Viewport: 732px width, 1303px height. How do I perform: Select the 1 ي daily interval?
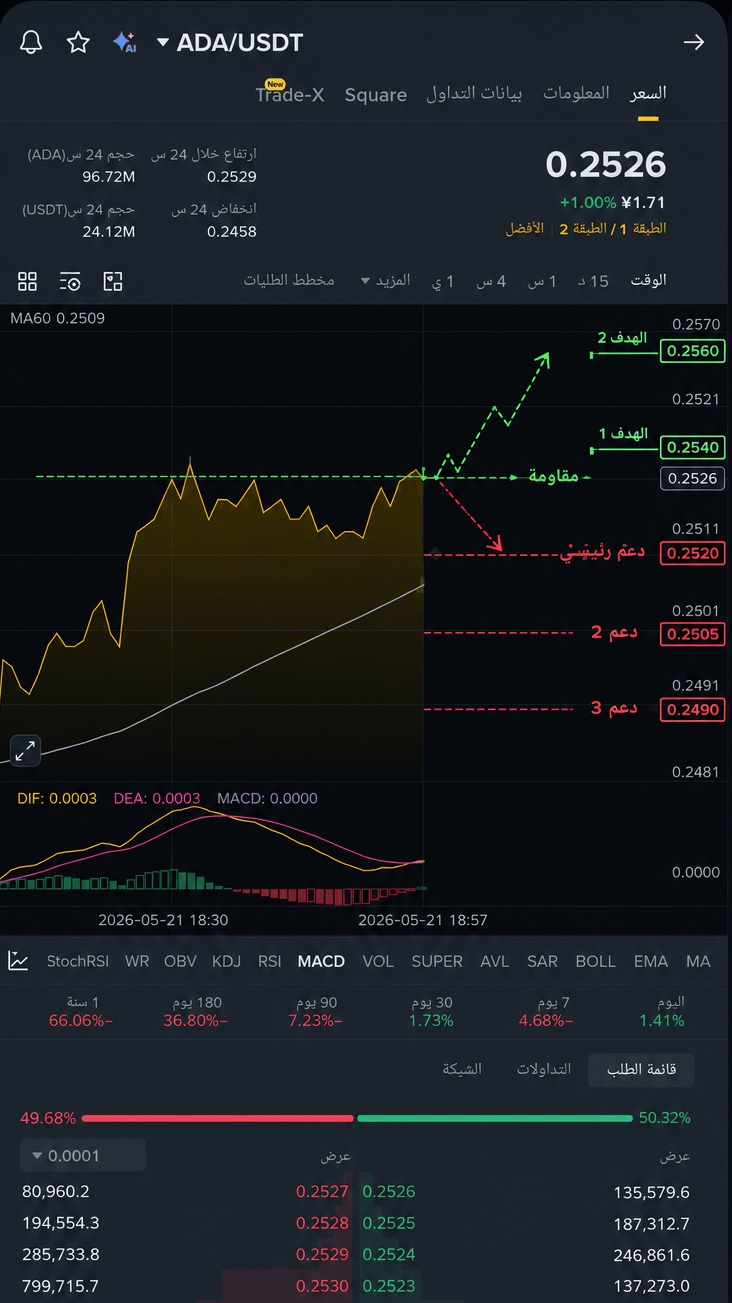pos(443,281)
